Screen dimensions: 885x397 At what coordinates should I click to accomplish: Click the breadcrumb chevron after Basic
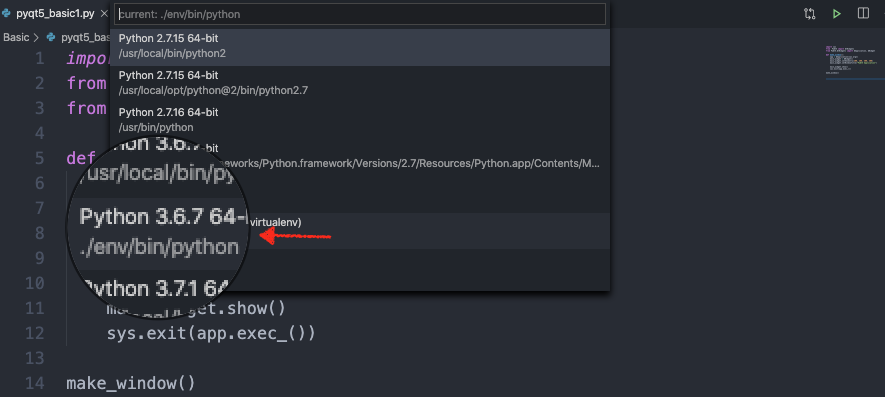click(36, 37)
